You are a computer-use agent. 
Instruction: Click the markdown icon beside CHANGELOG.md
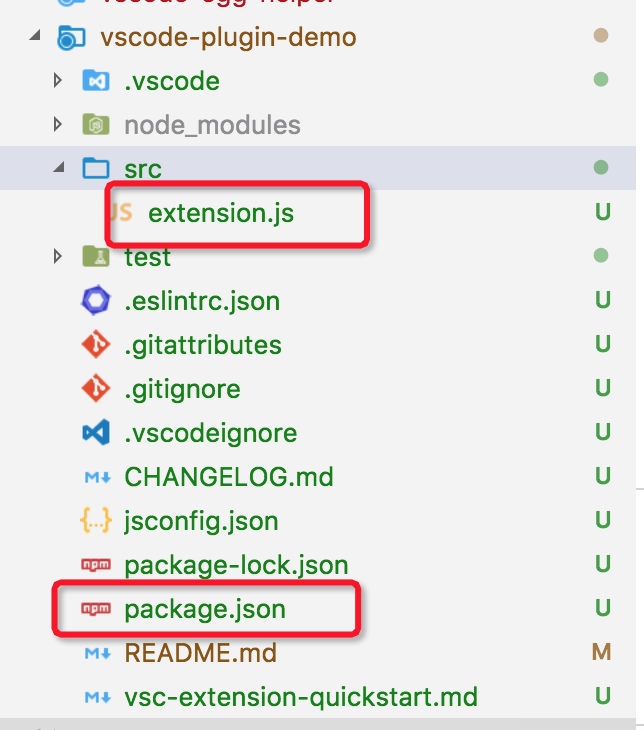pos(95,477)
